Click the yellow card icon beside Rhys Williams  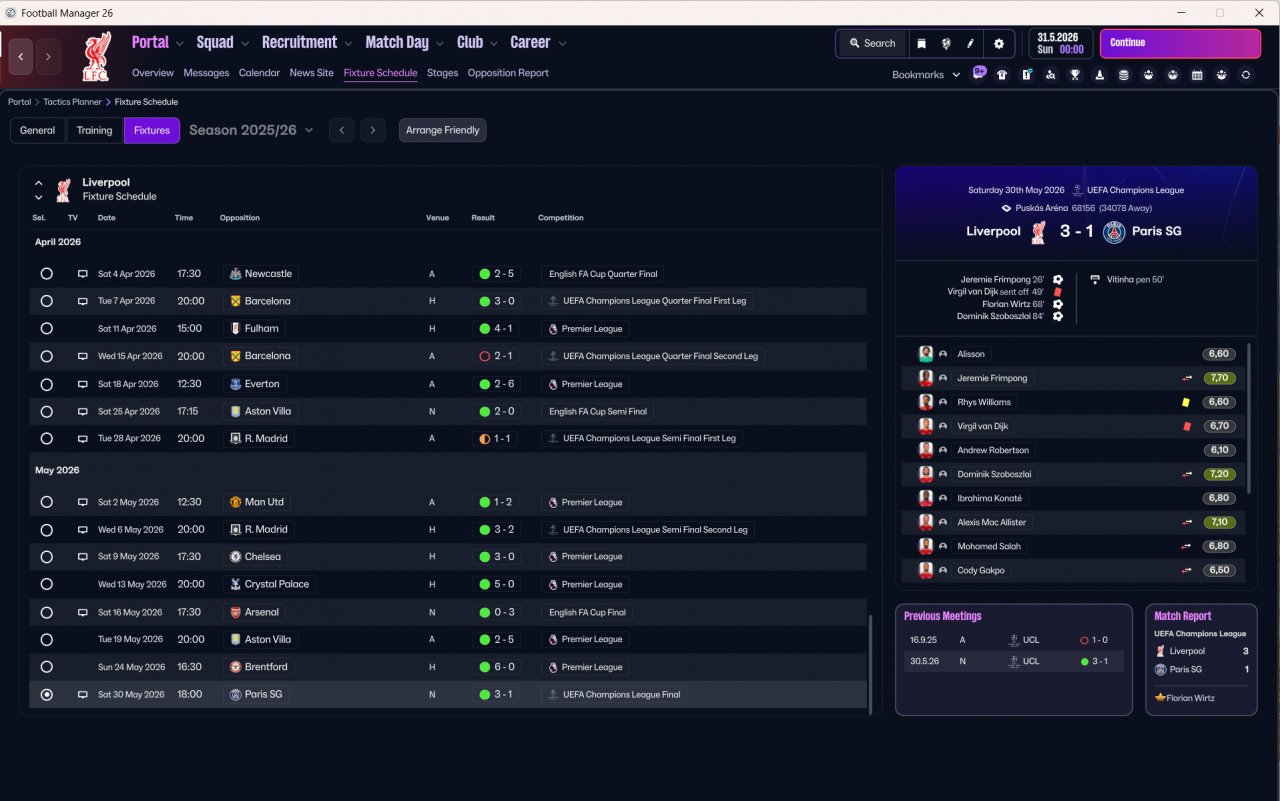(x=1186, y=402)
